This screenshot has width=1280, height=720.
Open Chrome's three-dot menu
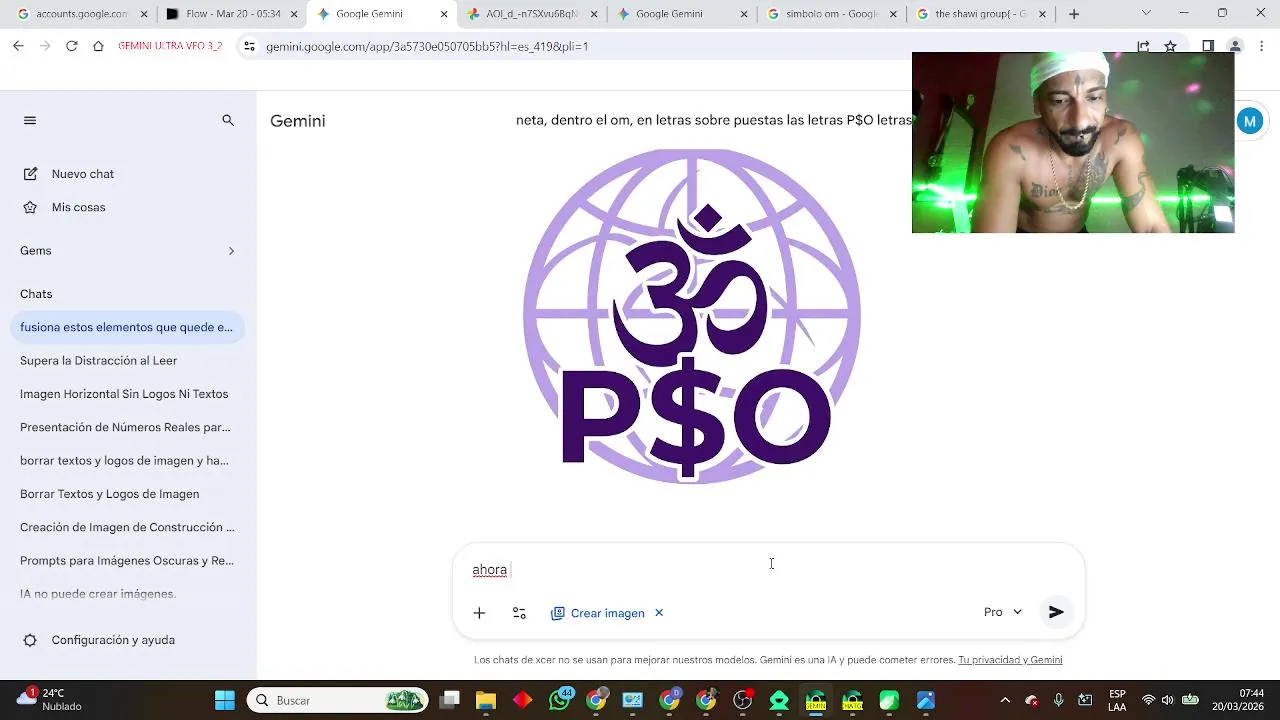click(1262, 46)
